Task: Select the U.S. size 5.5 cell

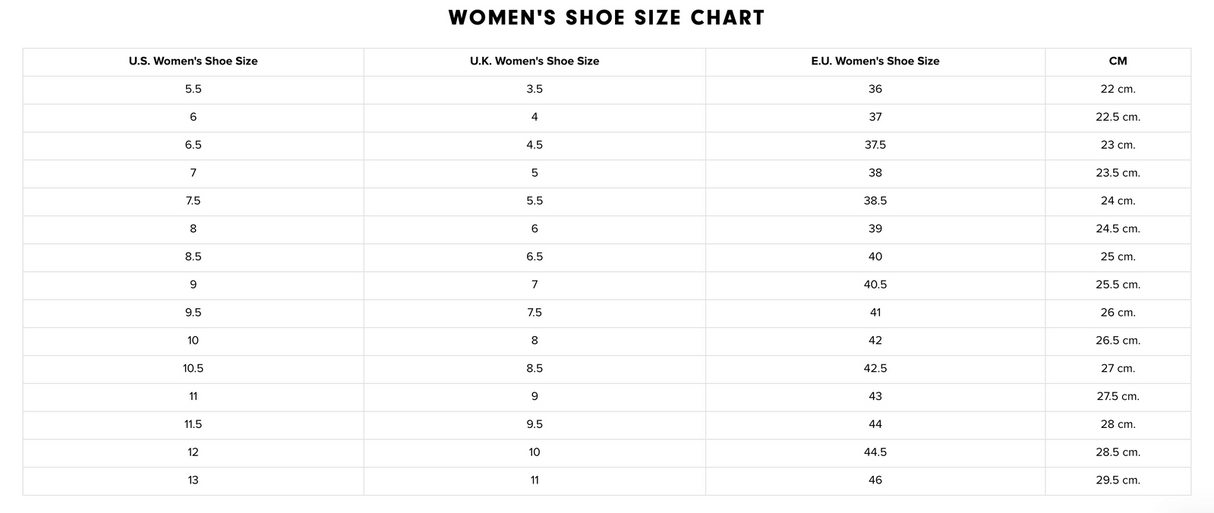Action: coord(193,89)
